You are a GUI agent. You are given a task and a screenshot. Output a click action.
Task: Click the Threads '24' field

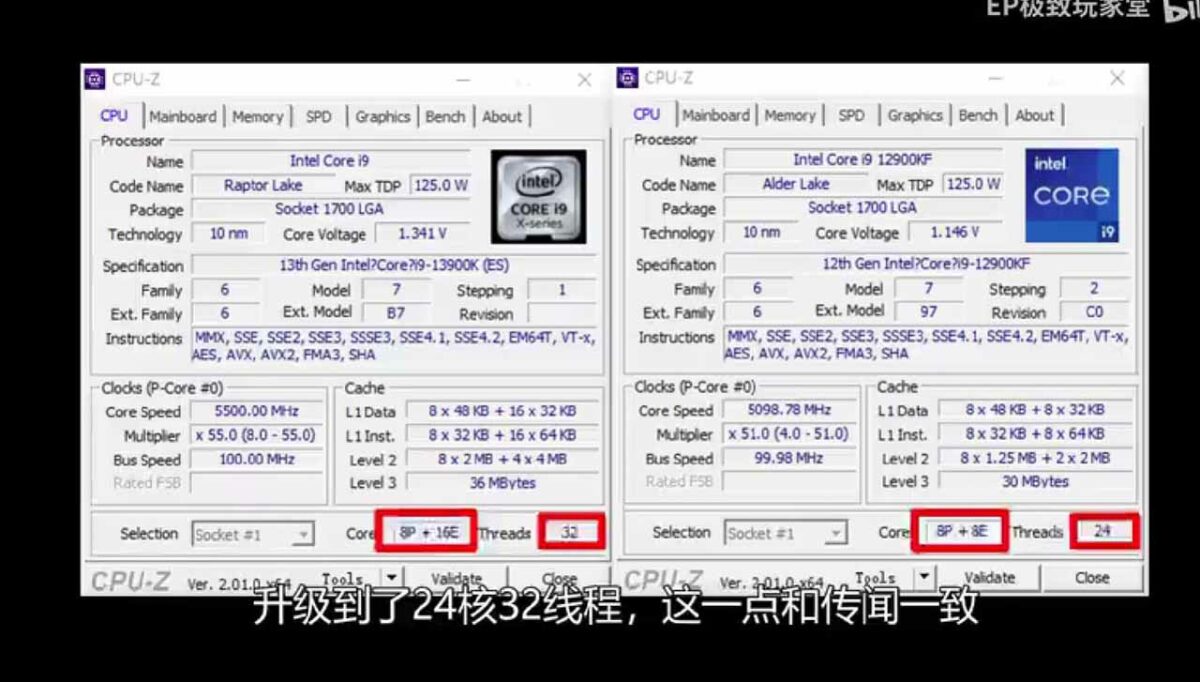(x=1103, y=532)
